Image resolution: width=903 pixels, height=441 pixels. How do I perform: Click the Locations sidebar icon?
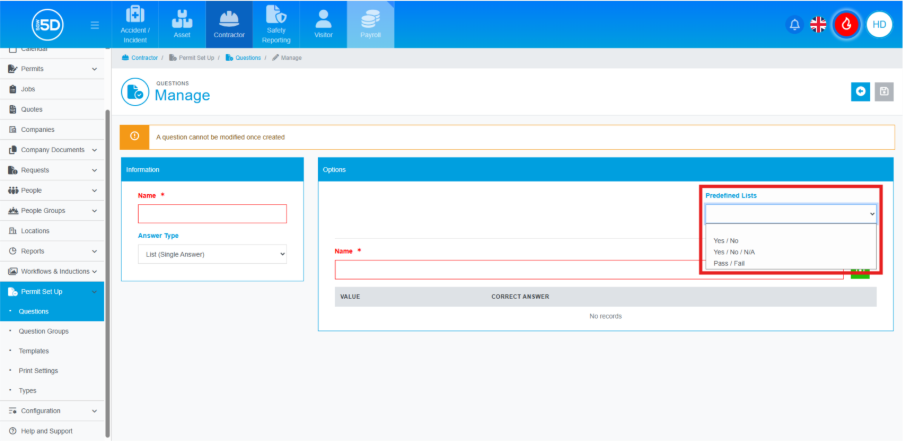click(x=13, y=231)
